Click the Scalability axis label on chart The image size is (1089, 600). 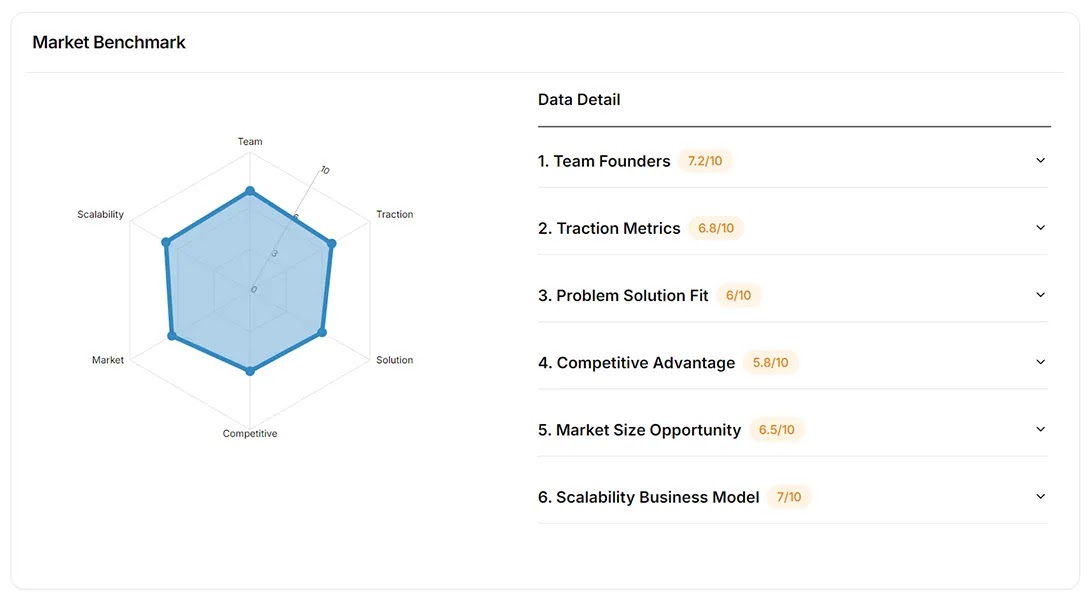click(x=100, y=215)
